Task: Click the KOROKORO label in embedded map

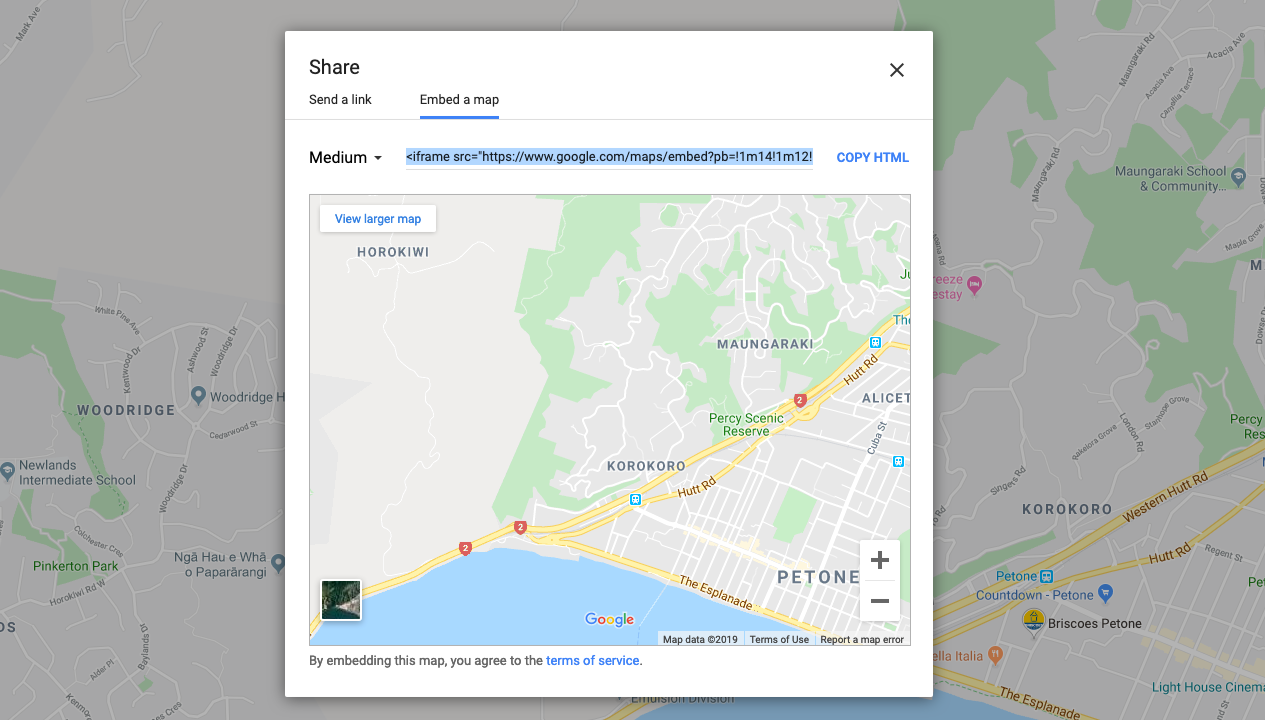Action: pos(647,466)
